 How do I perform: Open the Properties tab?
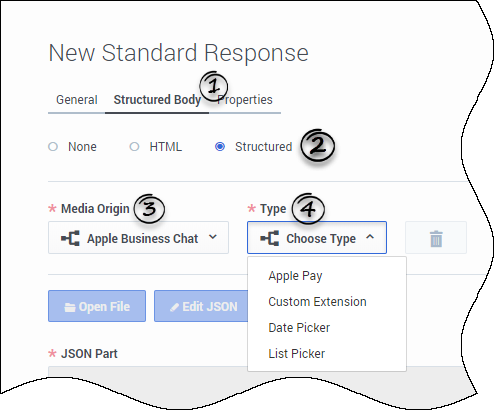pos(245,100)
